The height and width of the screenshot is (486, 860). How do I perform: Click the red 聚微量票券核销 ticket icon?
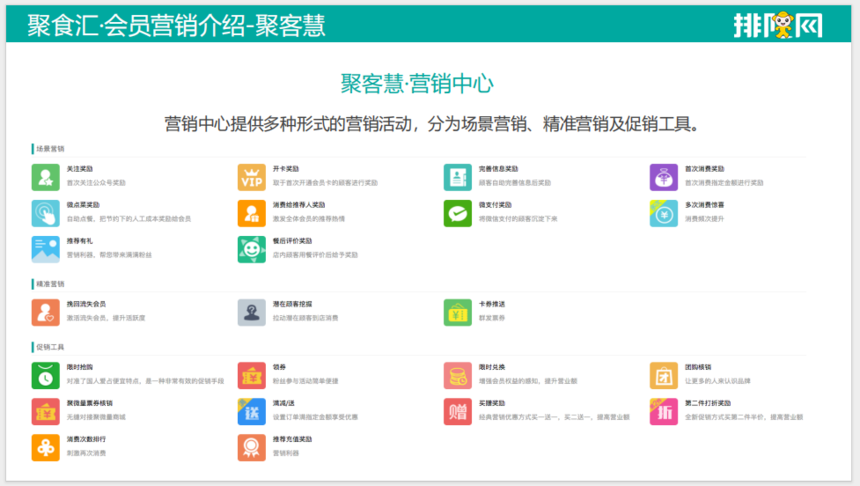pos(46,412)
